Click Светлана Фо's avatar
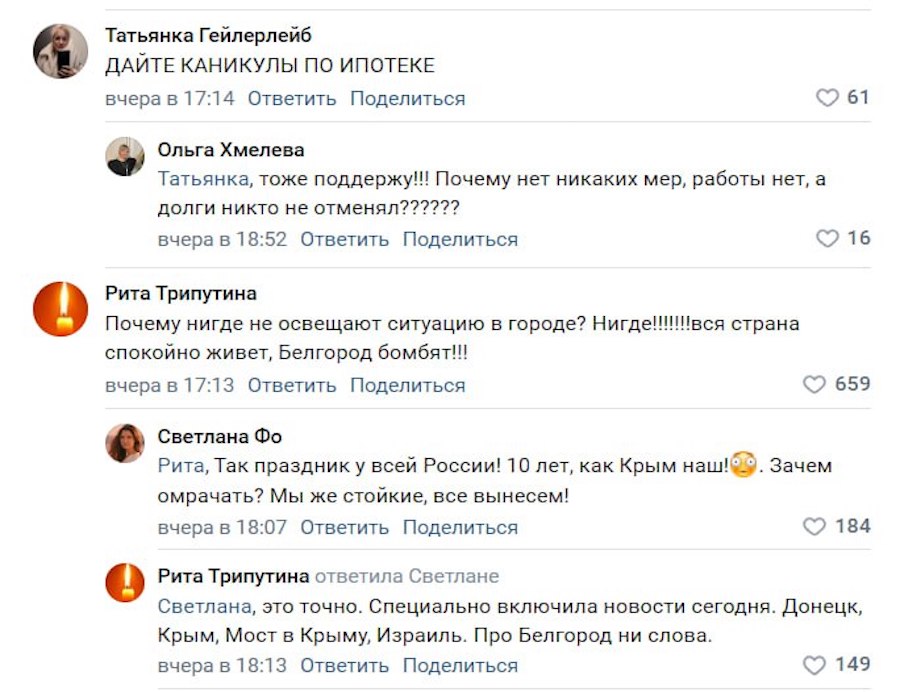Image resolution: width=900 pixels, height=692 pixels. [125, 443]
